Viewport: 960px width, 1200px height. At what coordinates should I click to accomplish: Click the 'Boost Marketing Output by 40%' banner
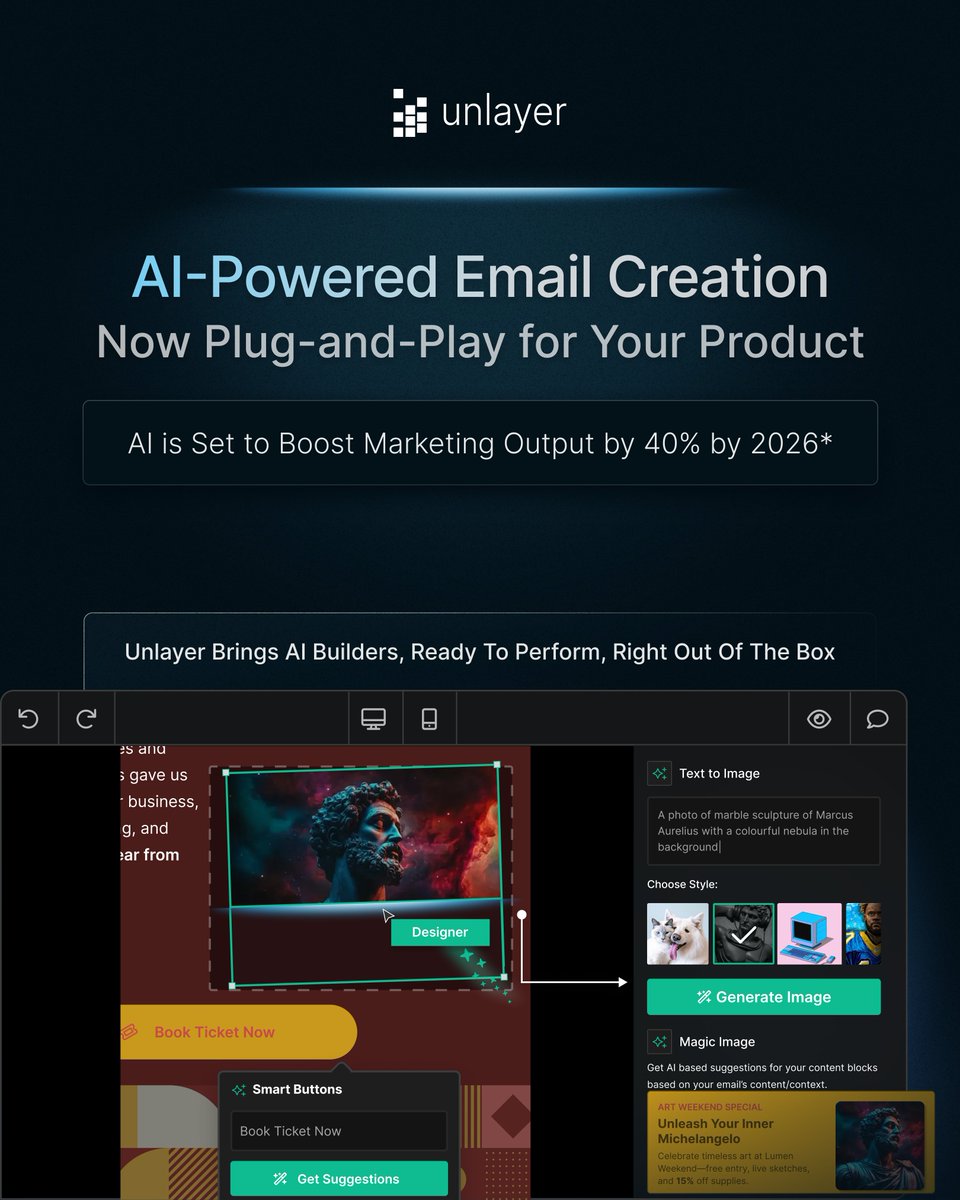tap(480, 443)
